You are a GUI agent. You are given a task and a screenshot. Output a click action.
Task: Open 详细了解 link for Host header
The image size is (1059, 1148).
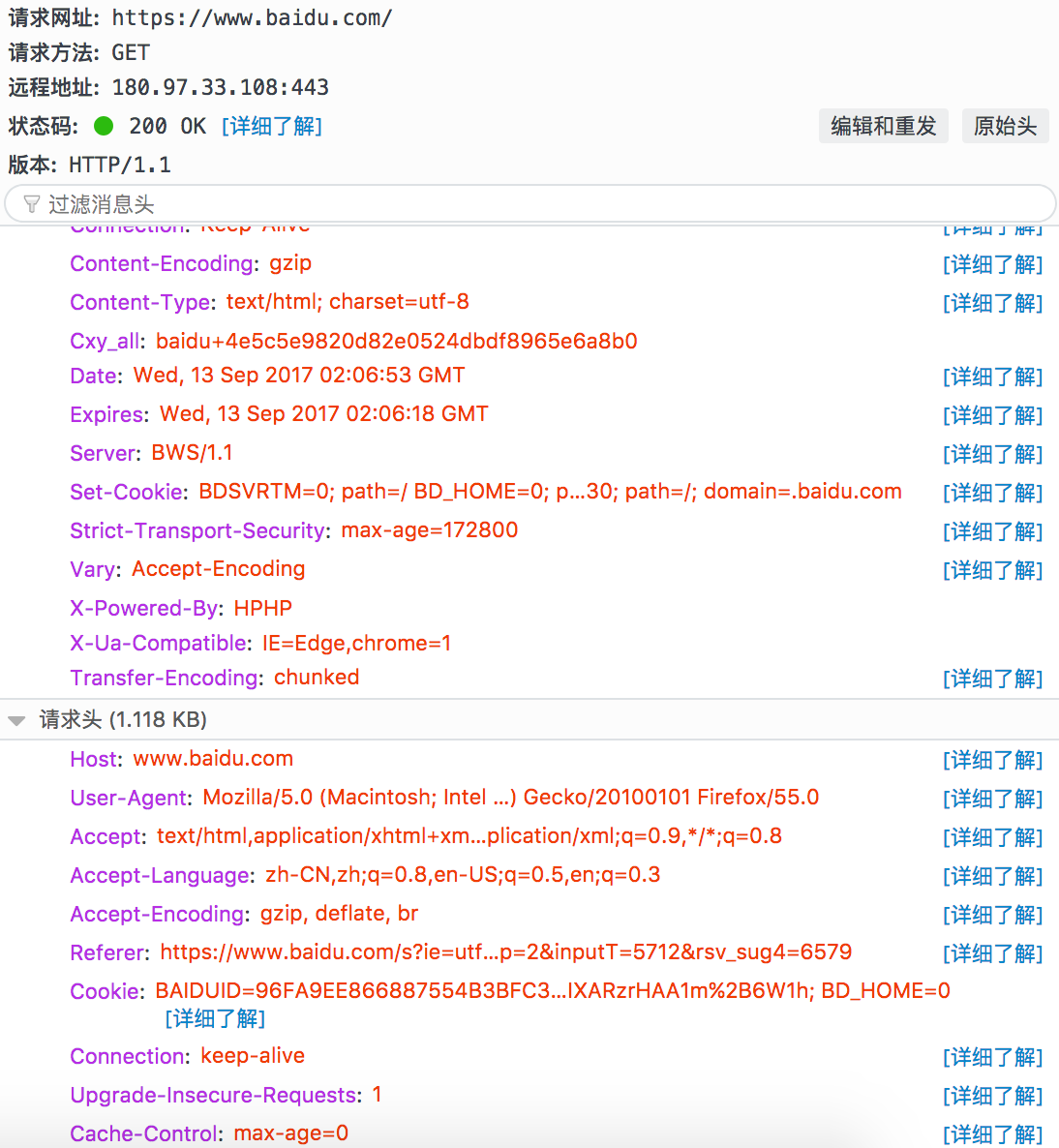coord(992,760)
